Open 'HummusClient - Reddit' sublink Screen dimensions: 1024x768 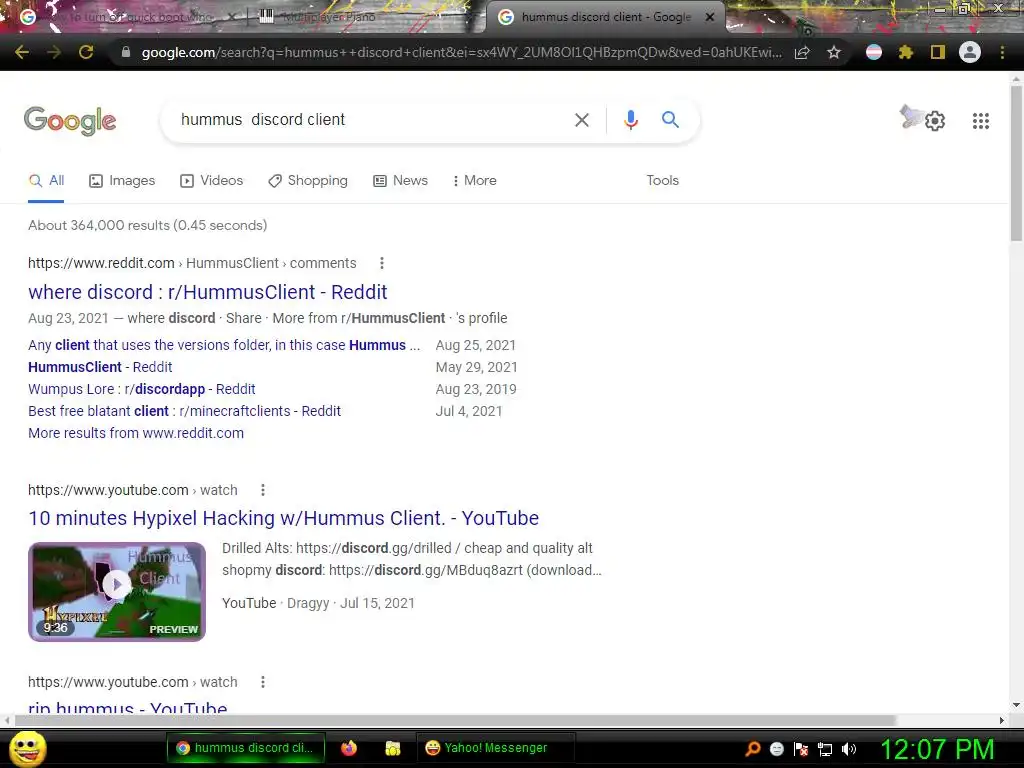(x=100, y=368)
